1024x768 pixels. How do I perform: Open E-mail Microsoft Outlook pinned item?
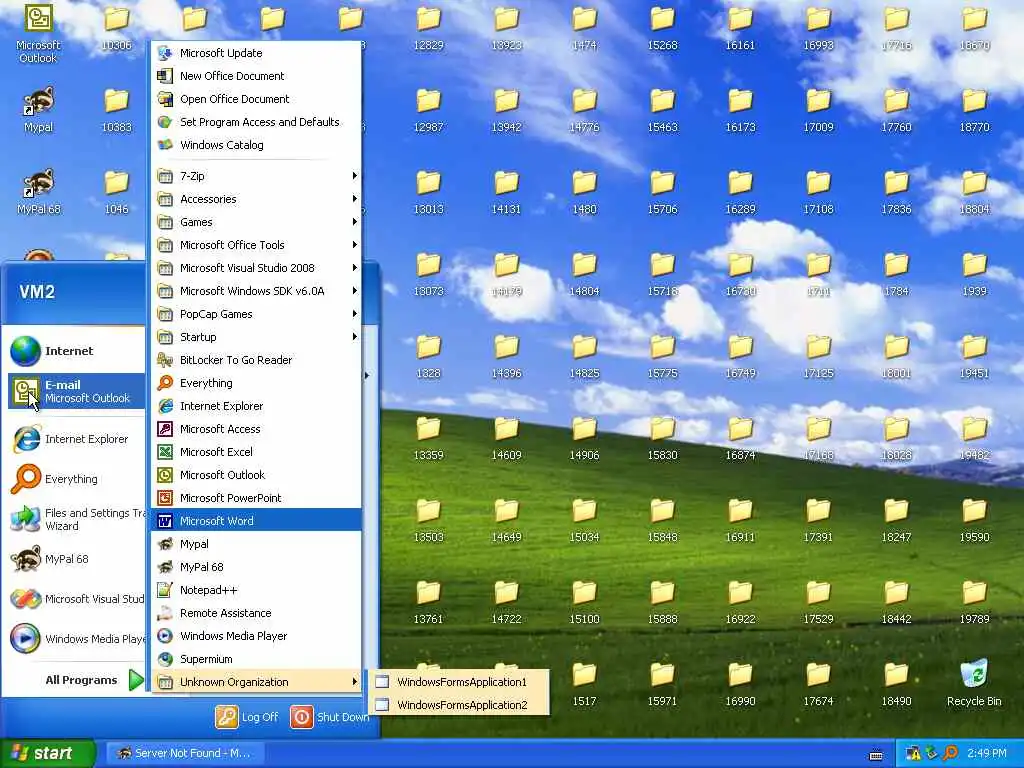[x=76, y=391]
